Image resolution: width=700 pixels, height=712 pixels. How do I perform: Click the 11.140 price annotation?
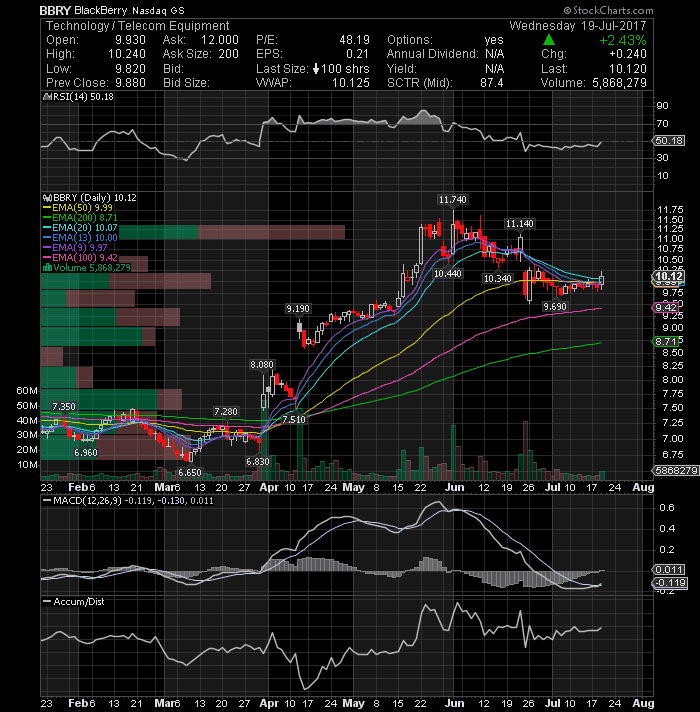point(519,223)
